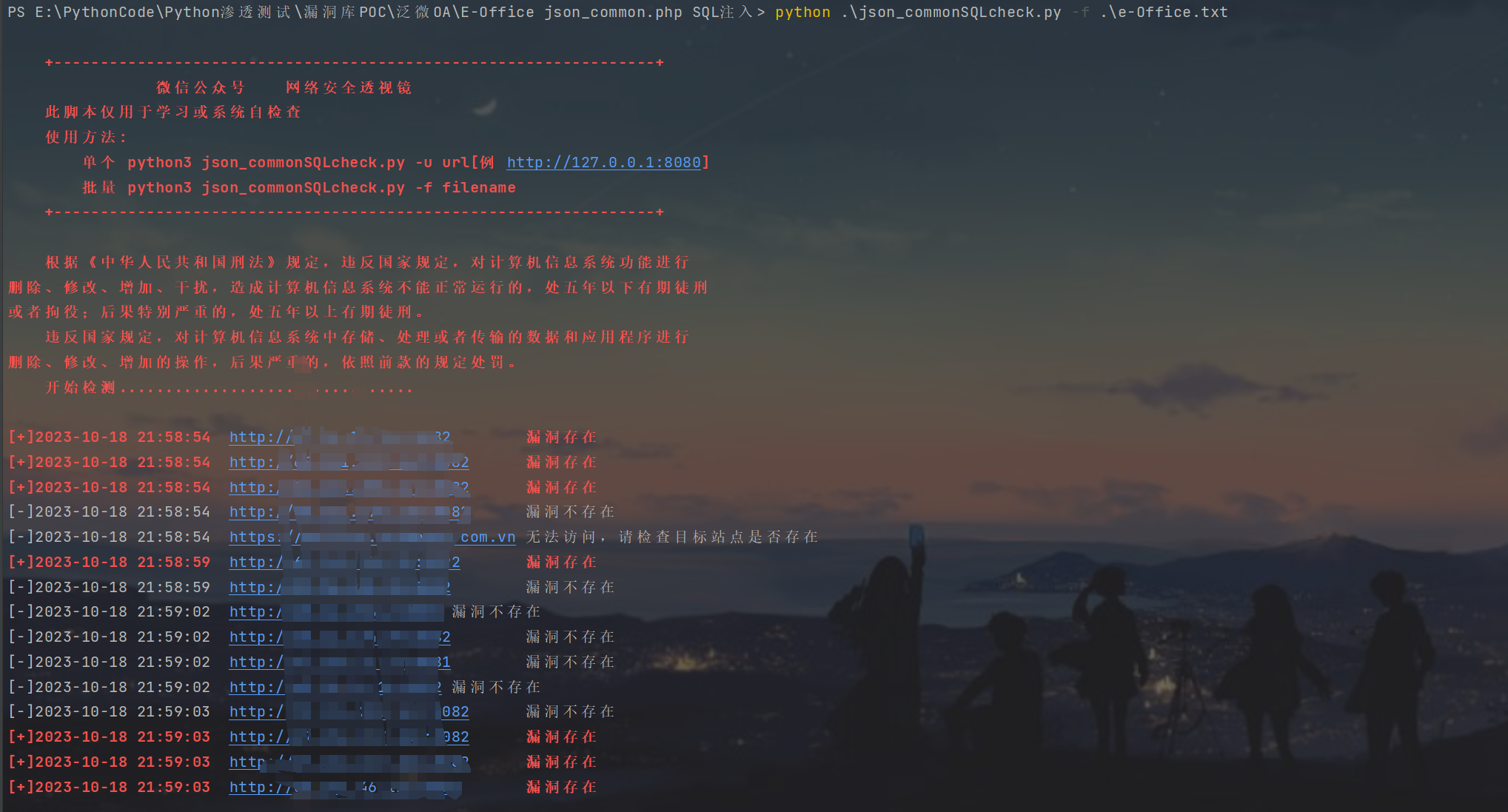The width and height of the screenshot is (1508, 812).
Task: Click the .\e-Office.txt argument in the command line
Action: point(1164,12)
